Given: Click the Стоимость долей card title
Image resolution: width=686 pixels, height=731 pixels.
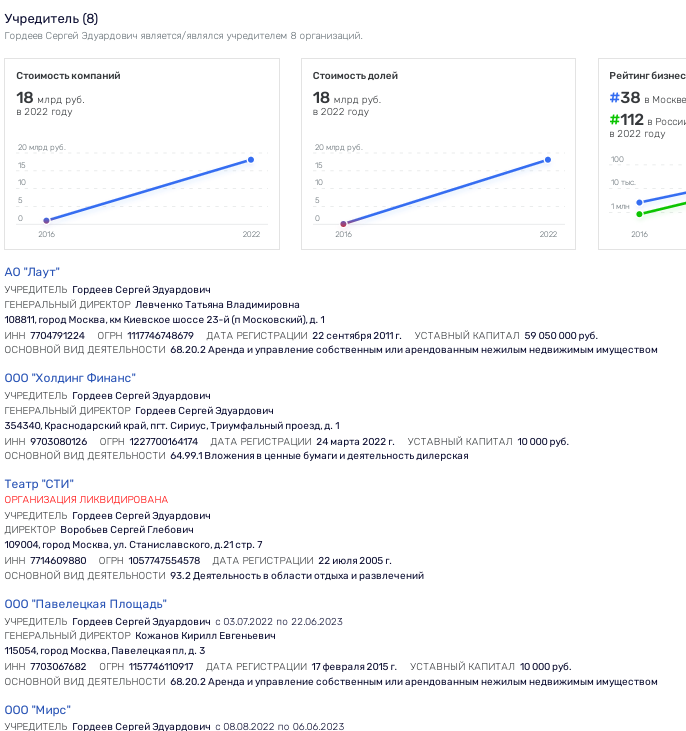Looking at the screenshot, I should [x=355, y=76].
